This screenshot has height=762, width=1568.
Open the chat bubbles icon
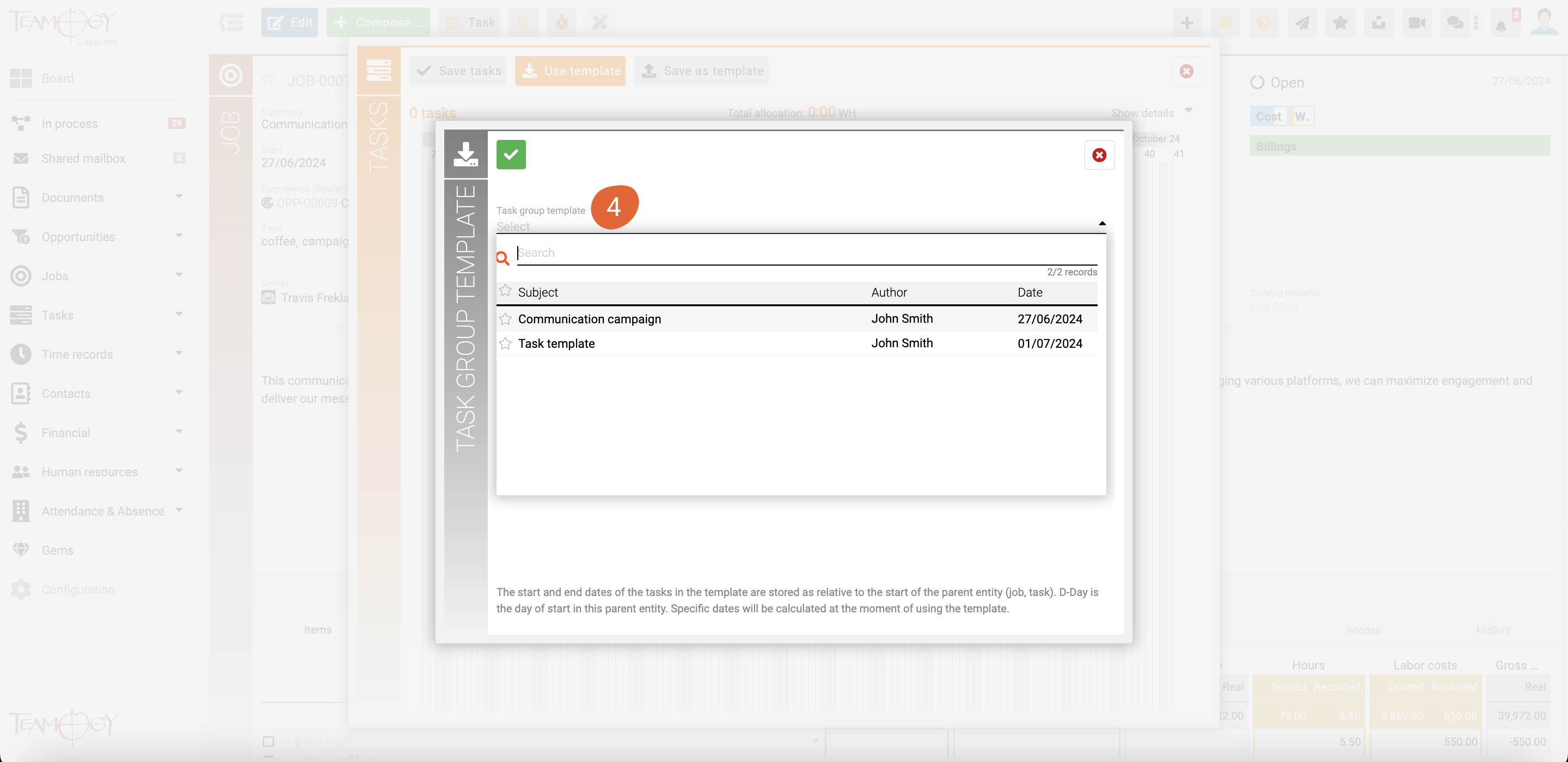[1455, 23]
